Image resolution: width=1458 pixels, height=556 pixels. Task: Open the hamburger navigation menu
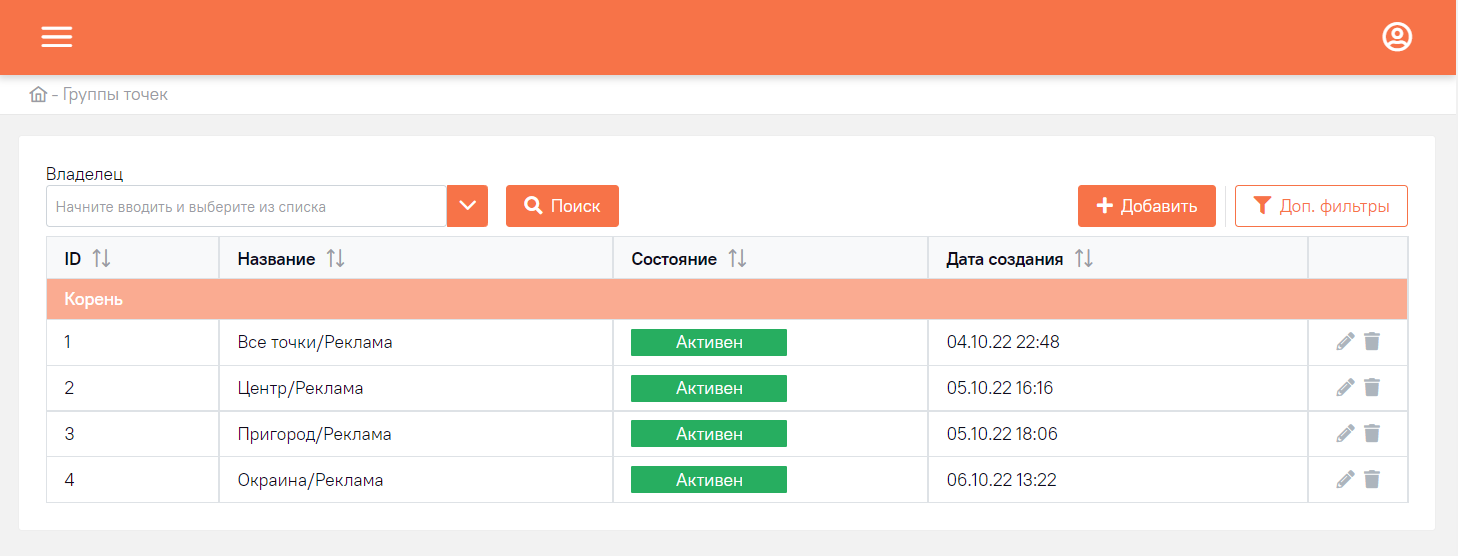click(x=57, y=37)
